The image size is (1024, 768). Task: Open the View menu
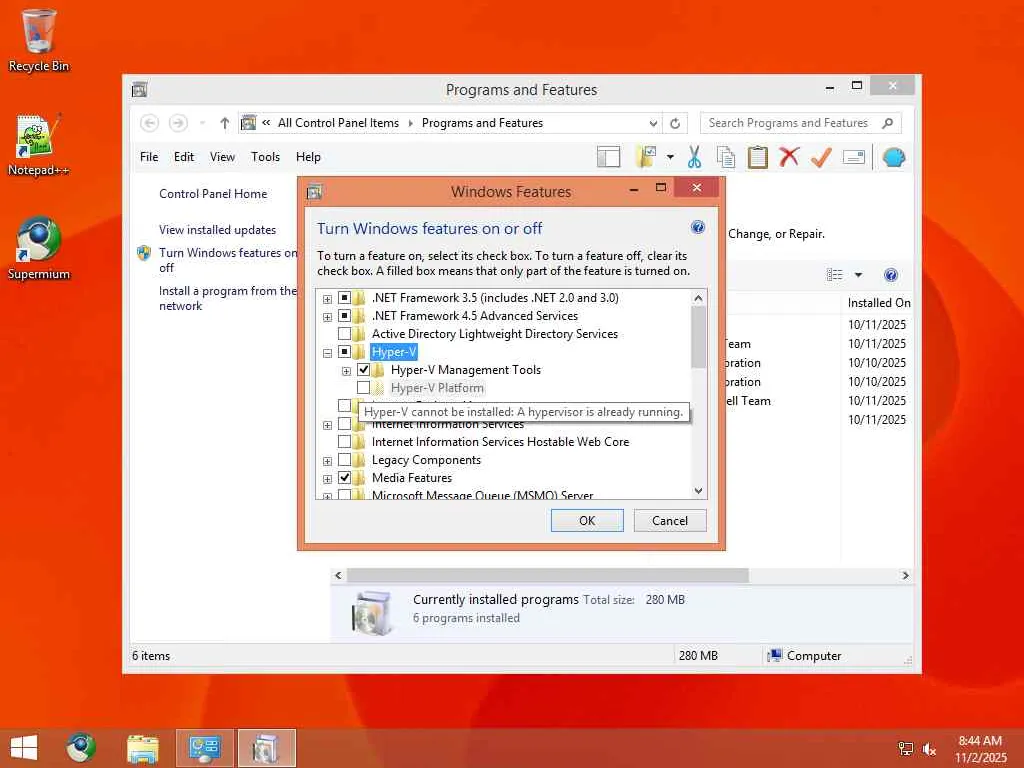pyautogui.click(x=222, y=157)
